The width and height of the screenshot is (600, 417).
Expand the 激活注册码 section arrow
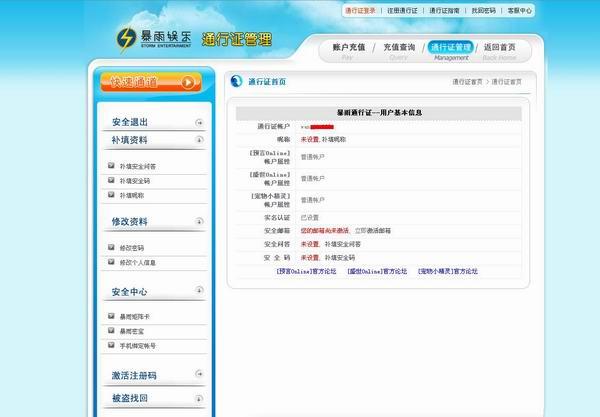coord(200,376)
